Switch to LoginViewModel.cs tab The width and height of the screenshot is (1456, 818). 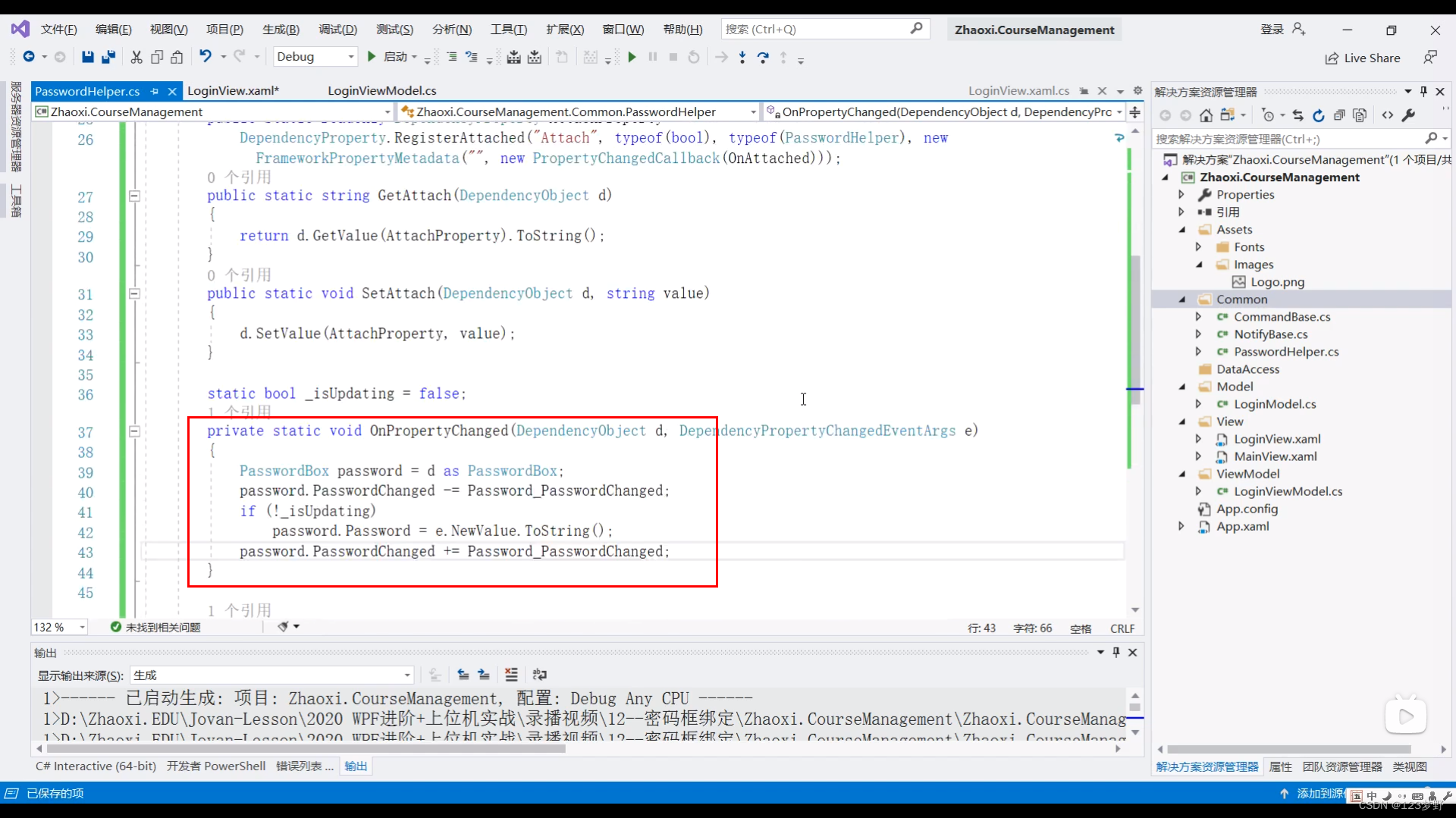point(382,90)
